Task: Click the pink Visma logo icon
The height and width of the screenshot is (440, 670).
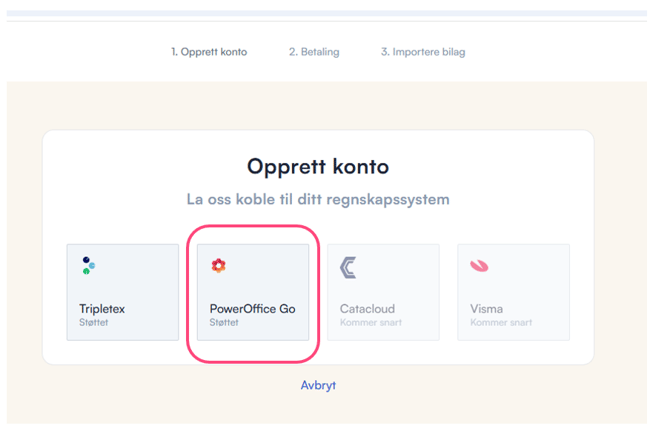Action: coord(479,266)
